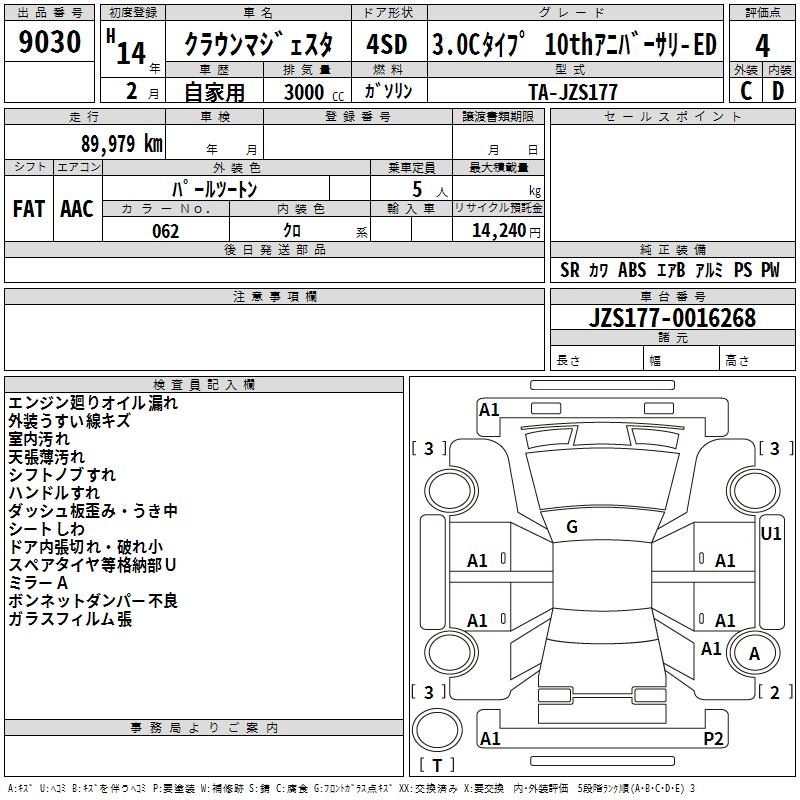The image size is (800, 800).
Task: Click the note ミラーA
Action: (x=38, y=583)
